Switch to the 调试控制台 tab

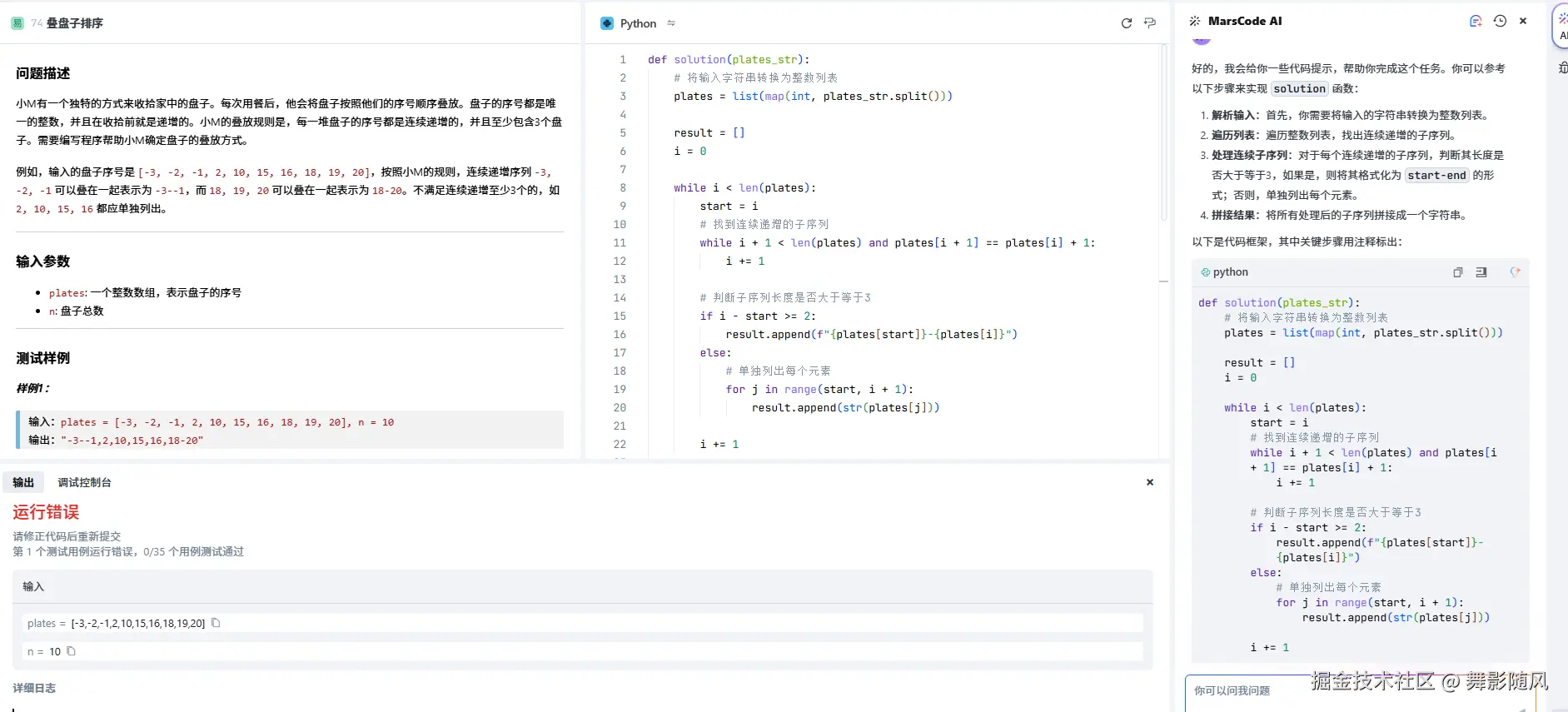tap(84, 482)
